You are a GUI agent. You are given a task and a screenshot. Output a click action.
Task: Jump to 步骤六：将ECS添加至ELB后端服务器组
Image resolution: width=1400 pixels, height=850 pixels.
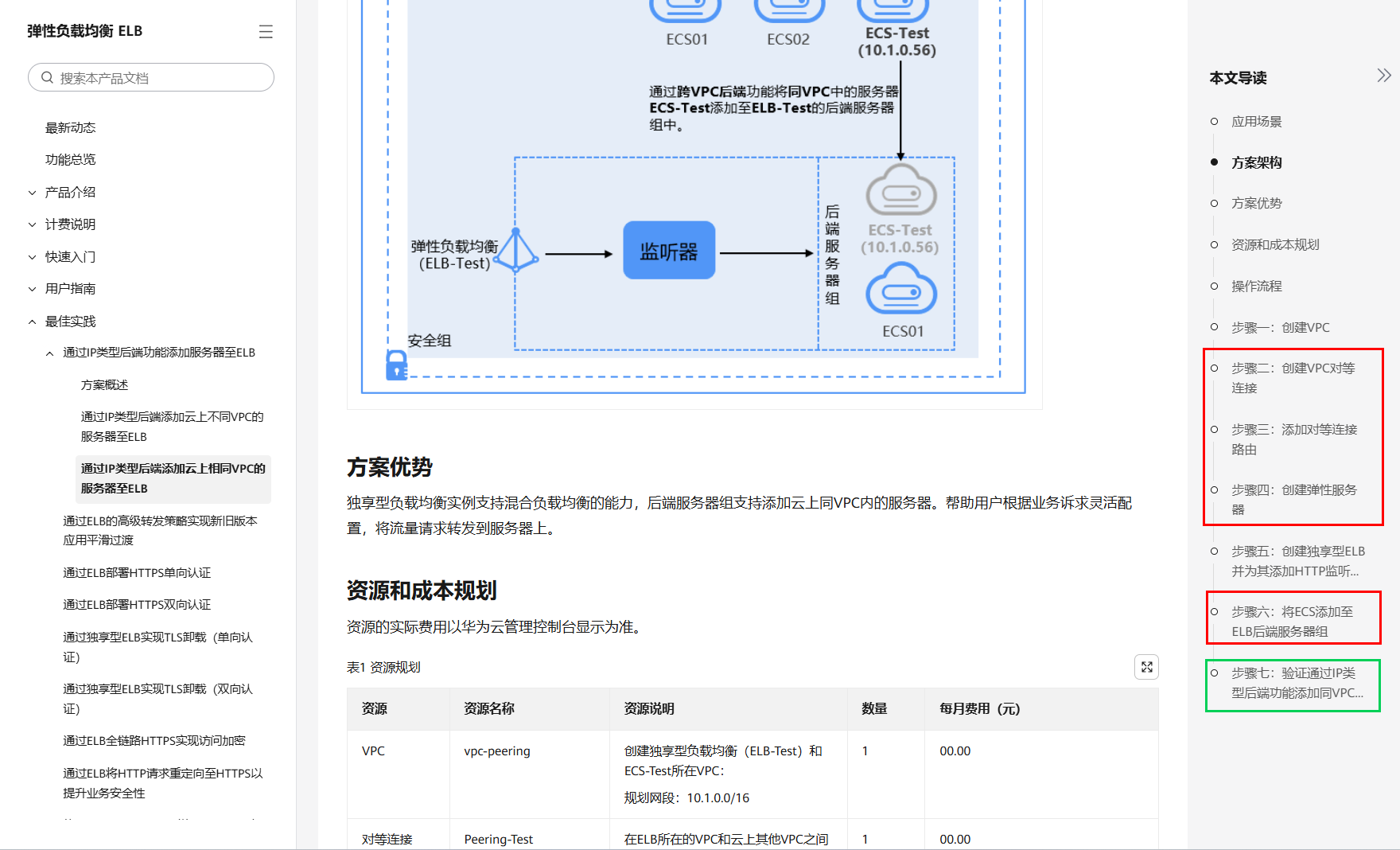pos(1292,622)
